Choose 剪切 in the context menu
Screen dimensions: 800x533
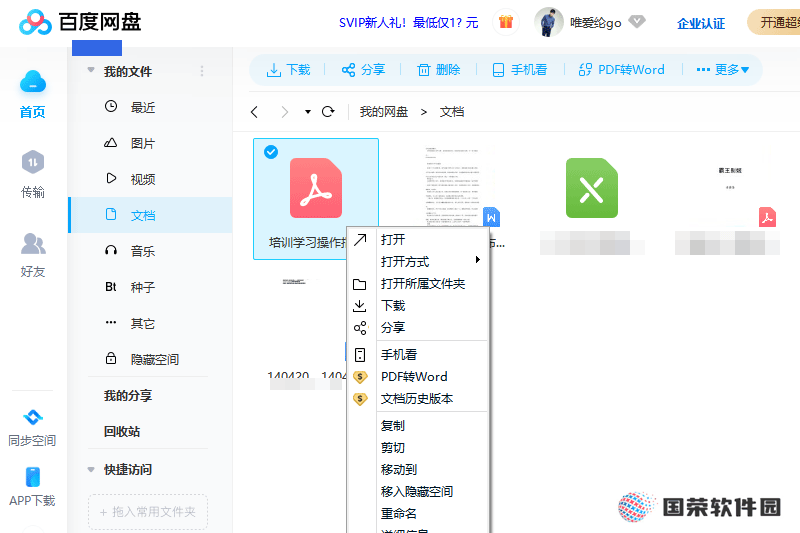tap(418, 448)
